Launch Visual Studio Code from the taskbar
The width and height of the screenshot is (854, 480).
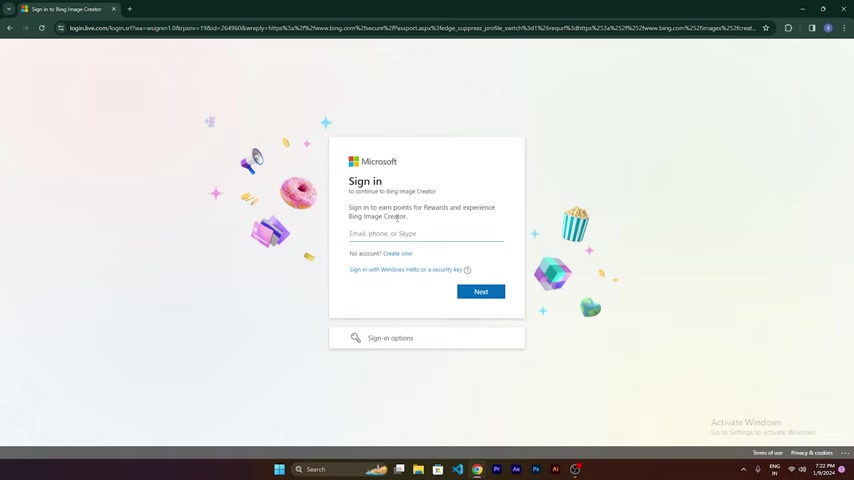pos(458,469)
